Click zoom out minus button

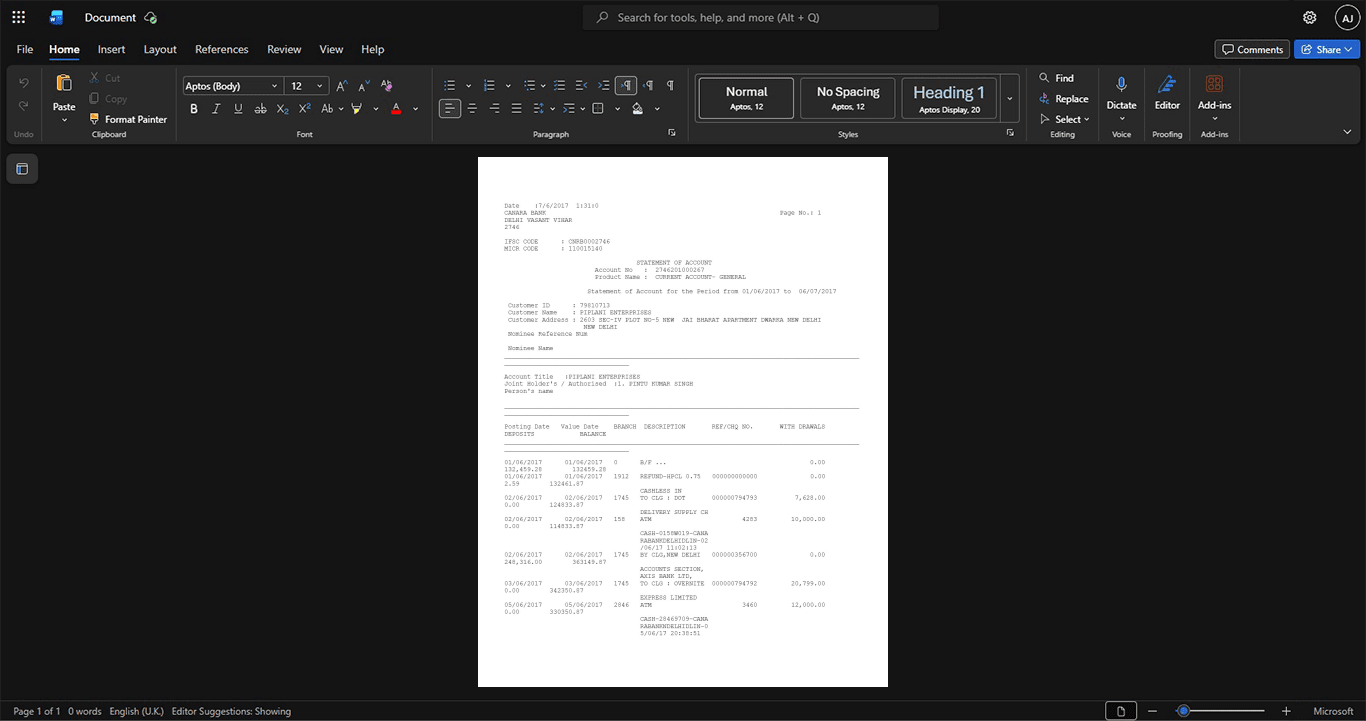point(1154,711)
